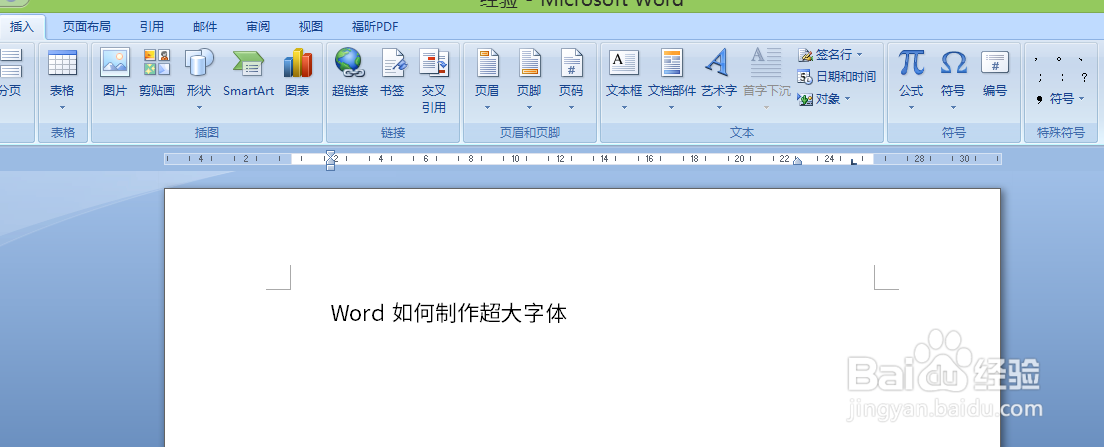Expand the 页眉 header dropdown arrow
The width and height of the screenshot is (1104, 447).
click(x=487, y=108)
